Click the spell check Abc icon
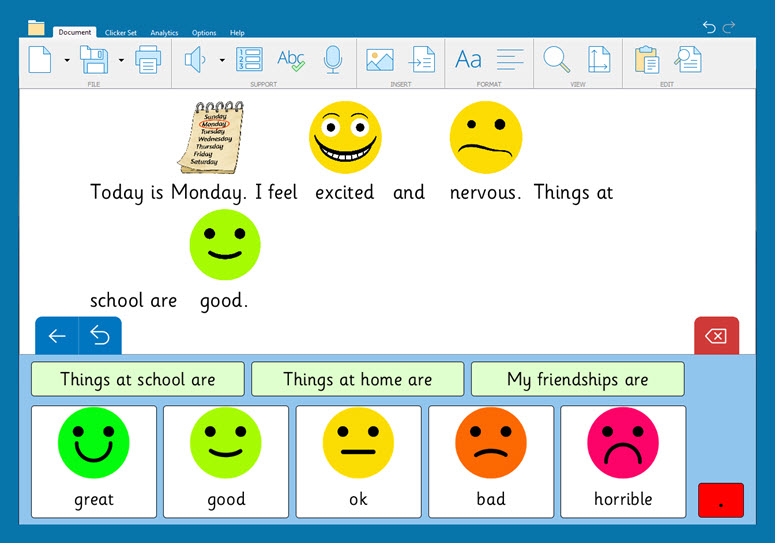 click(x=291, y=60)
